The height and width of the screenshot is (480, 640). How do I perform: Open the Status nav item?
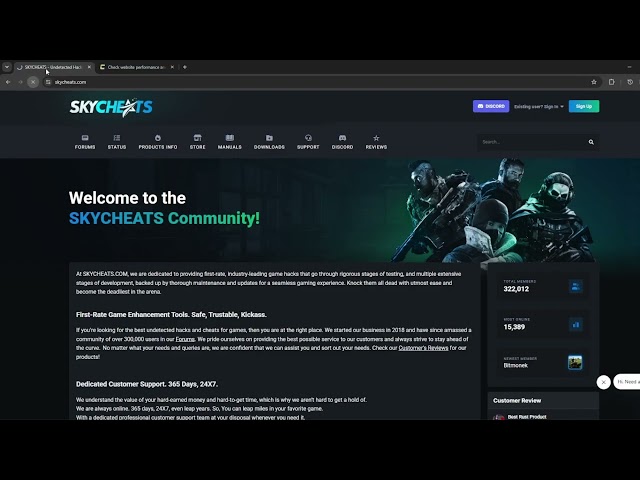pos(117,142)
